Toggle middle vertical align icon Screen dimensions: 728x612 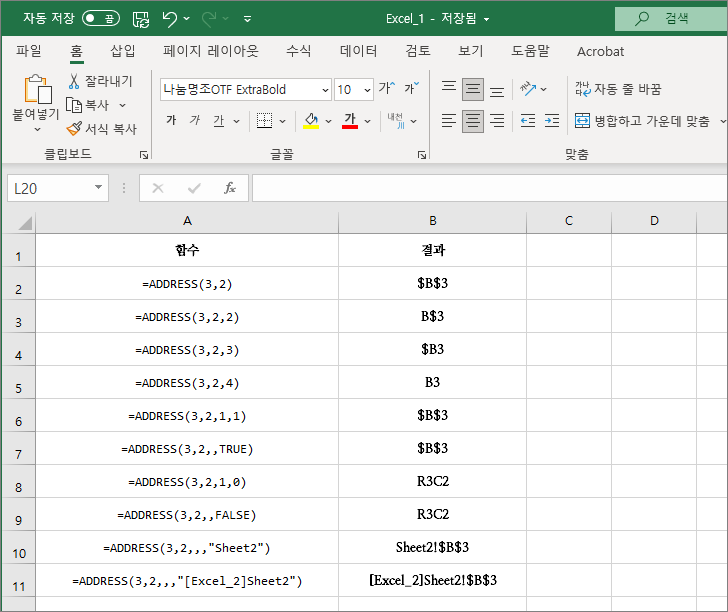pos(473,89)
